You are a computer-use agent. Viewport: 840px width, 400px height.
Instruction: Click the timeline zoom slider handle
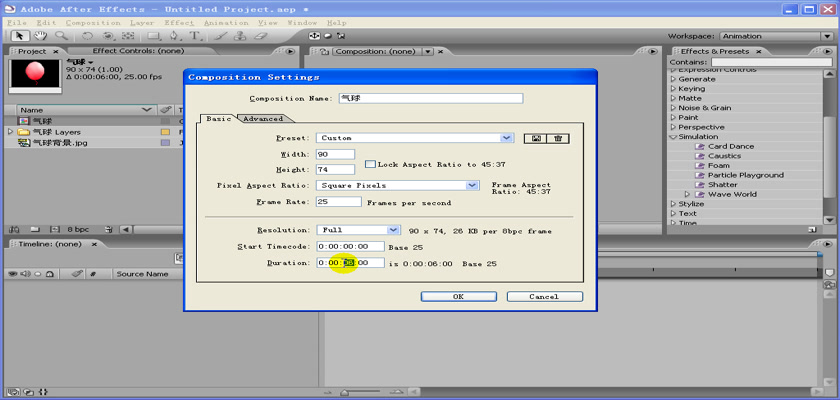[x=346, y=393]
